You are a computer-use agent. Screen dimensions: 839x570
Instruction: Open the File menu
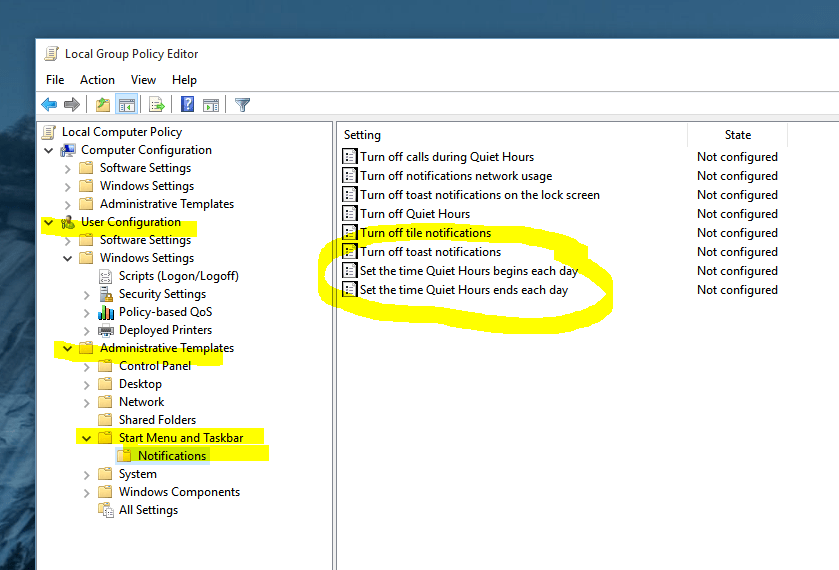tap(55, 80)
